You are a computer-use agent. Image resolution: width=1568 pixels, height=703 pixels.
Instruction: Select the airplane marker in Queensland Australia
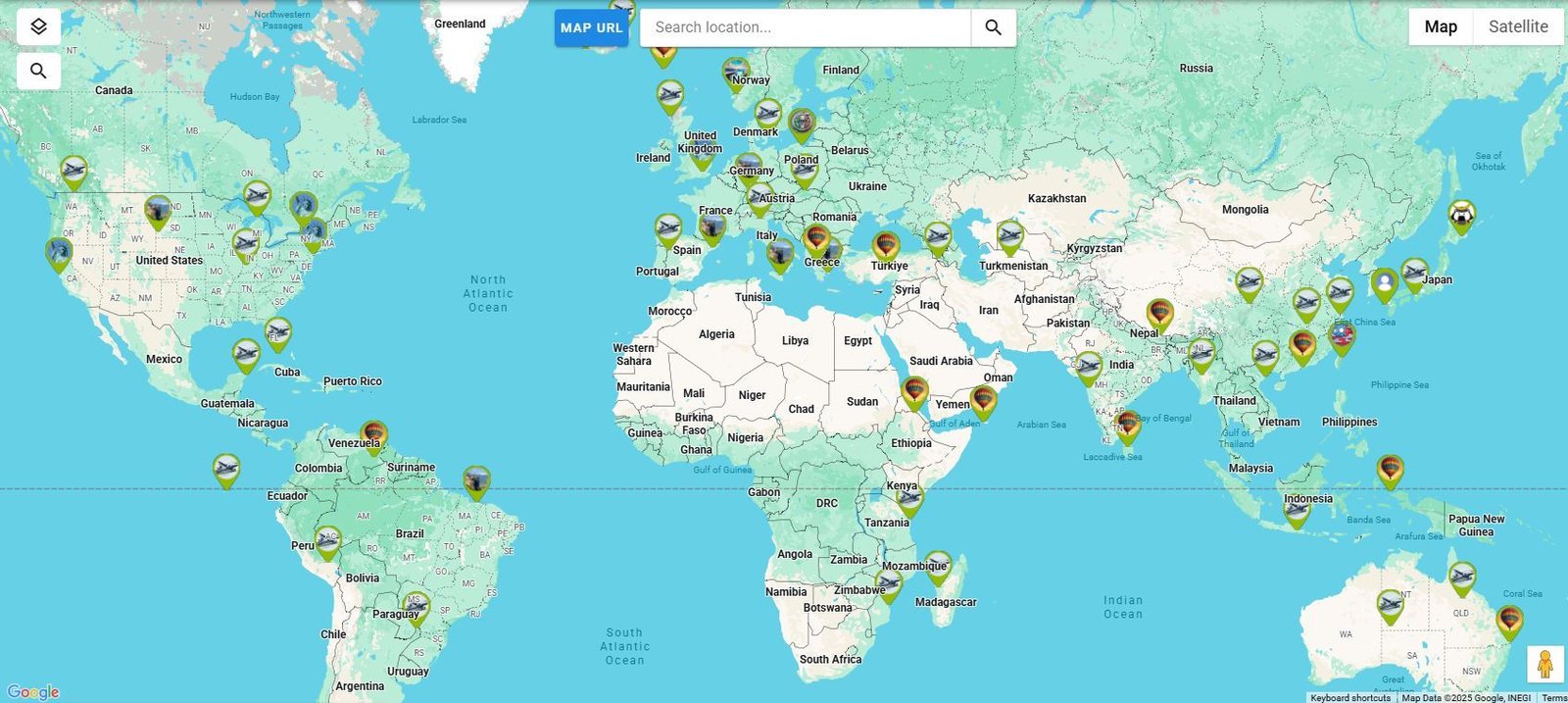click(x=1462, y=578)
